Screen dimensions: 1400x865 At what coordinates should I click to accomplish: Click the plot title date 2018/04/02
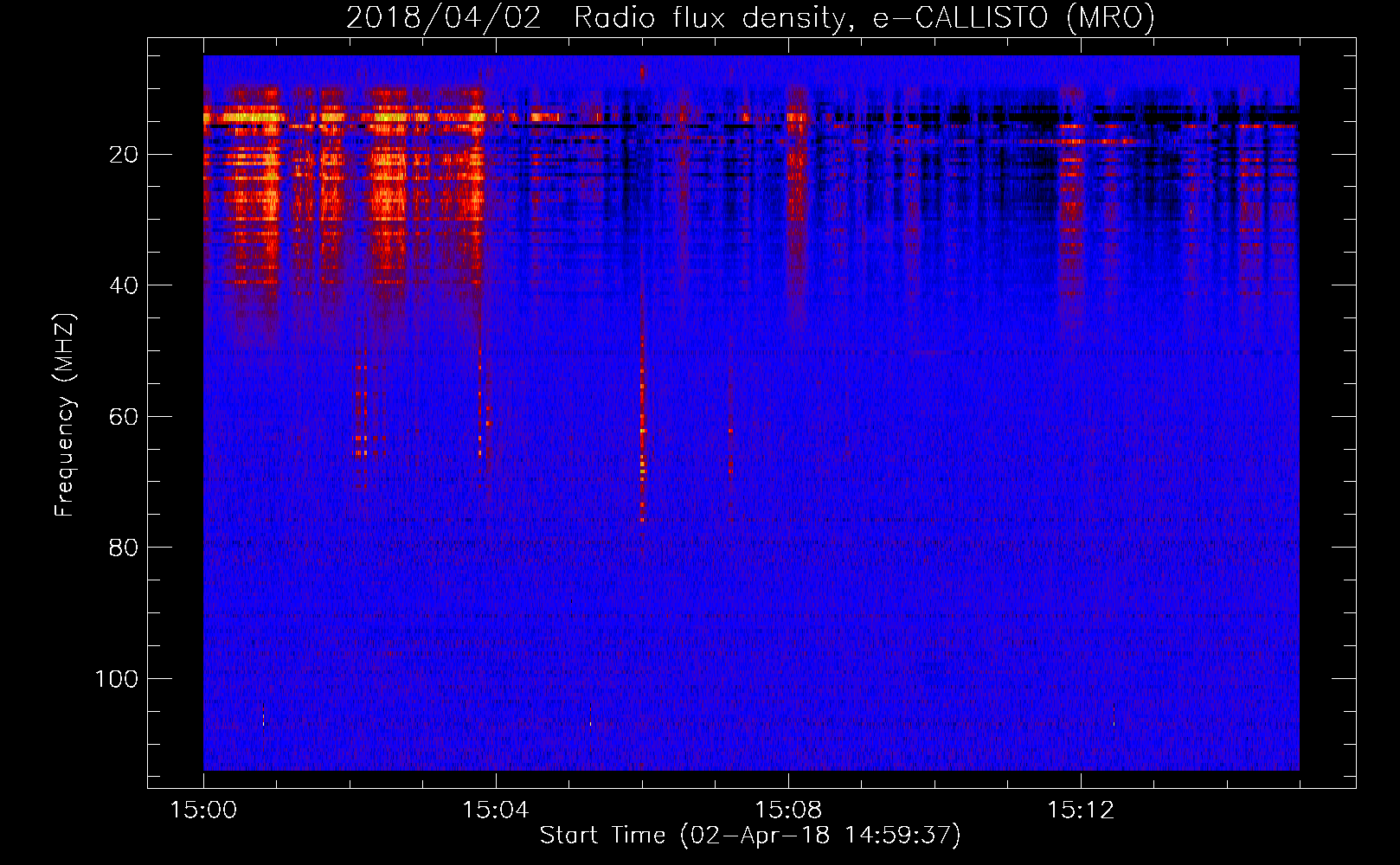(444, 17)
